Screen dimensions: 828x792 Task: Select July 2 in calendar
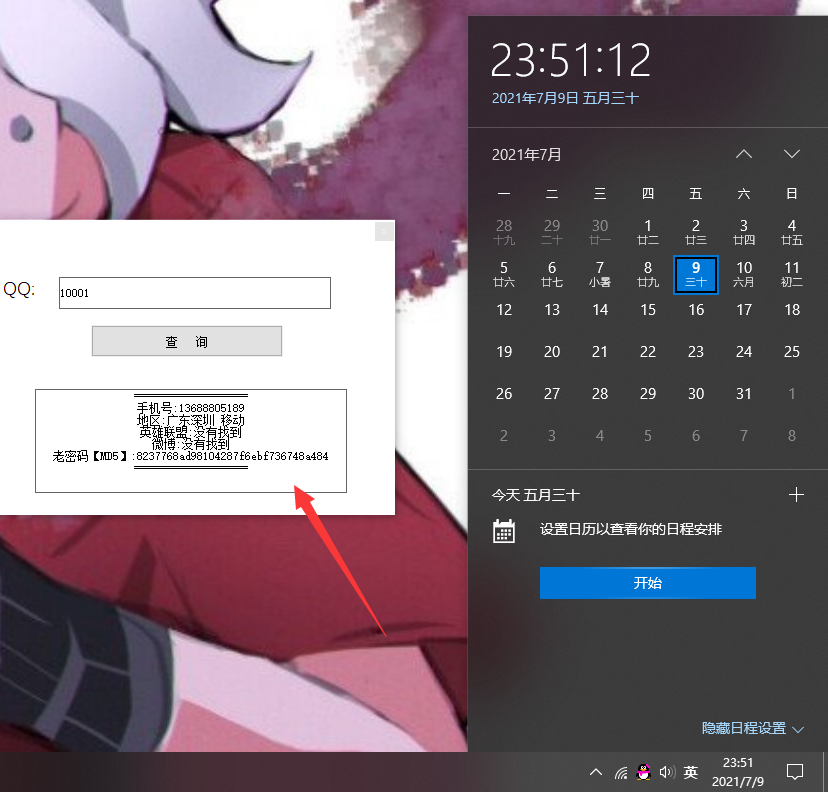click(696, 232)
